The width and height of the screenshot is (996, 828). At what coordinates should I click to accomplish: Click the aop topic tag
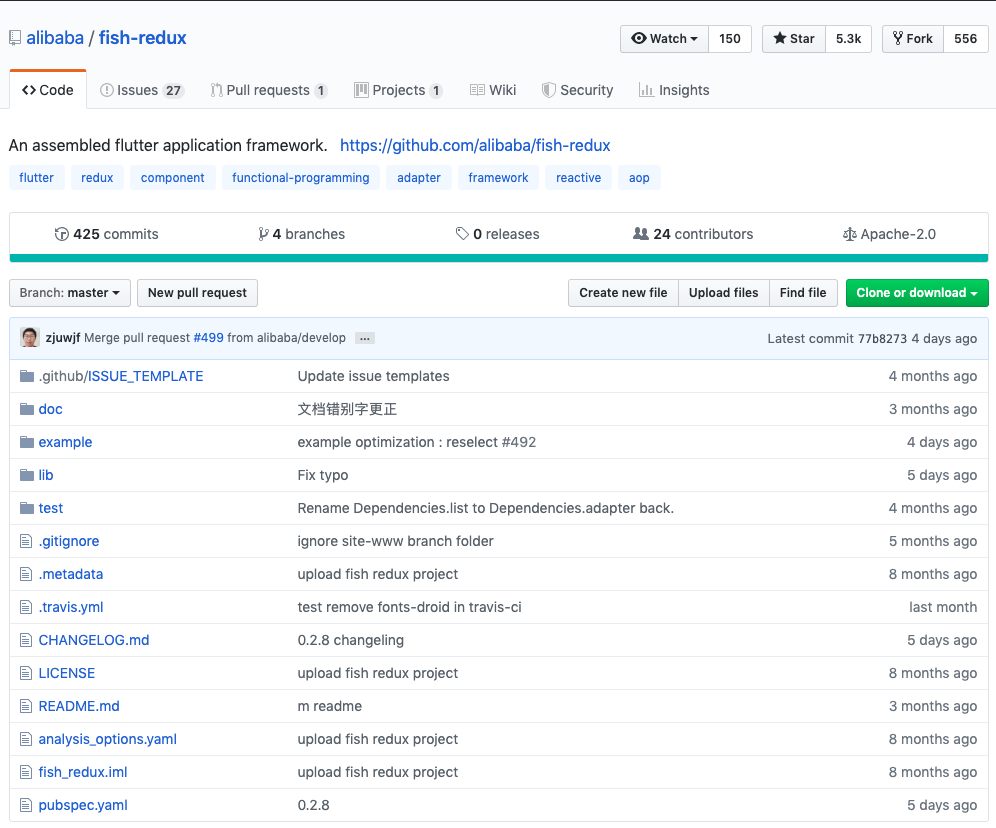click(639, 178)
